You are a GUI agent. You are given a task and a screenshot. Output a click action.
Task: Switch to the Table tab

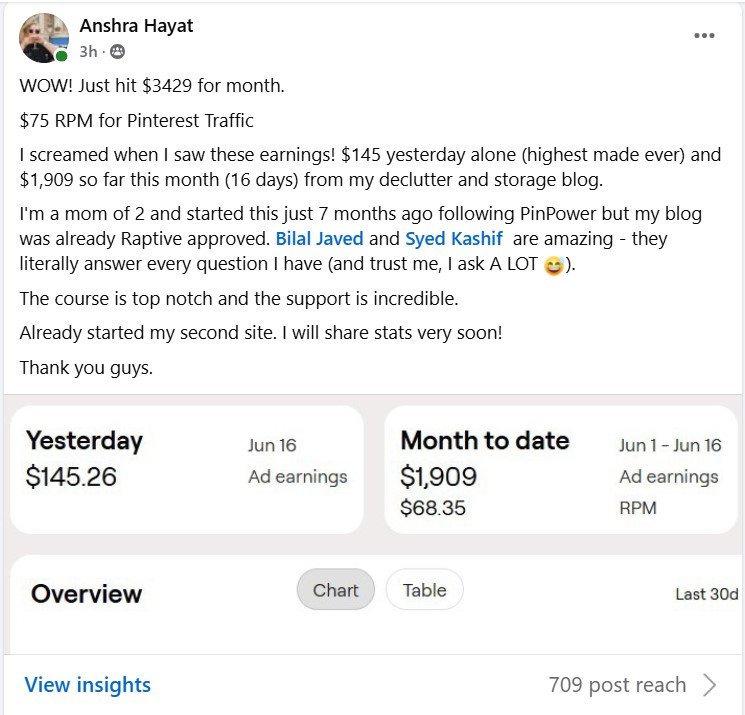[424, 590]
